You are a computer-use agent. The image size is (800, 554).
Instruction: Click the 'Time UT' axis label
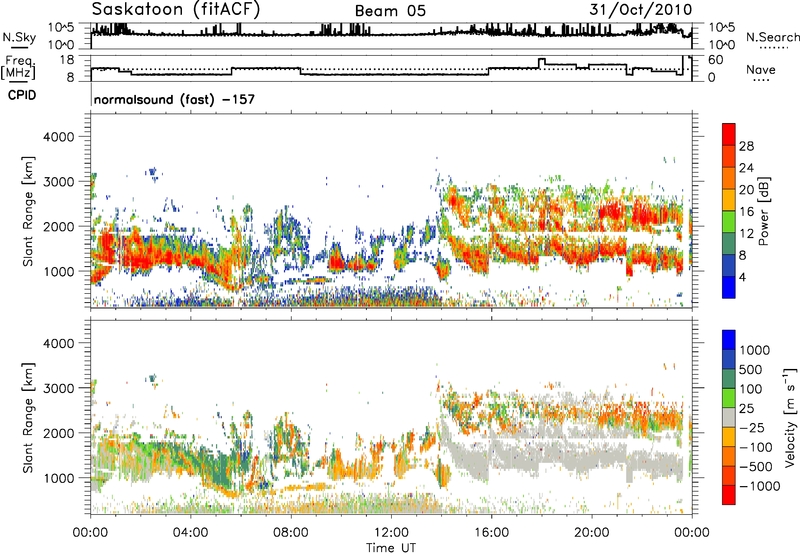pos(391,548)
